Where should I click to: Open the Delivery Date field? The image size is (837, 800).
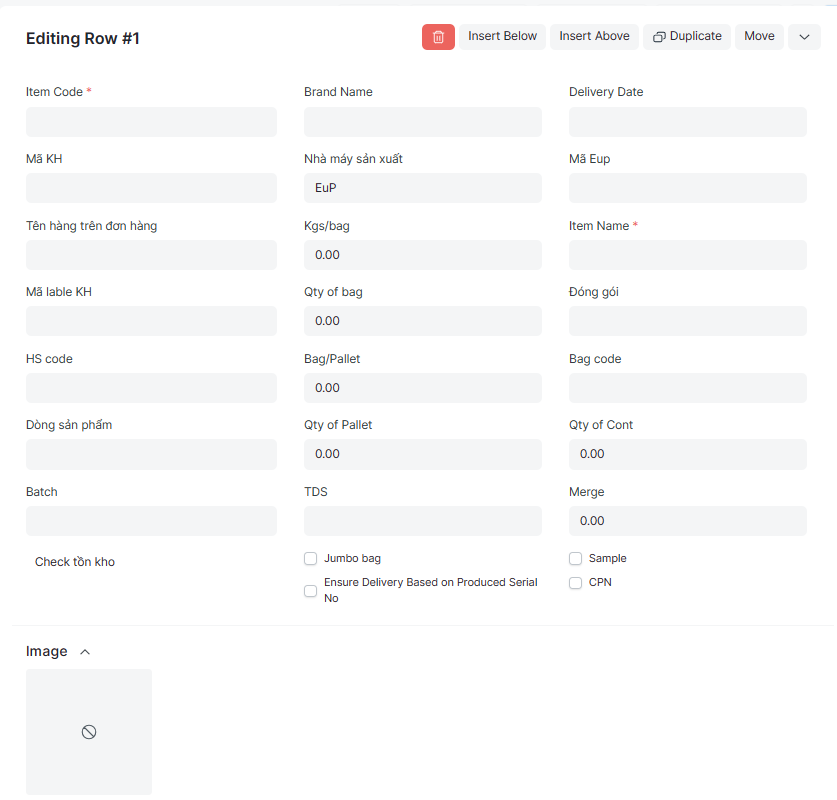(x=687, y=122)
